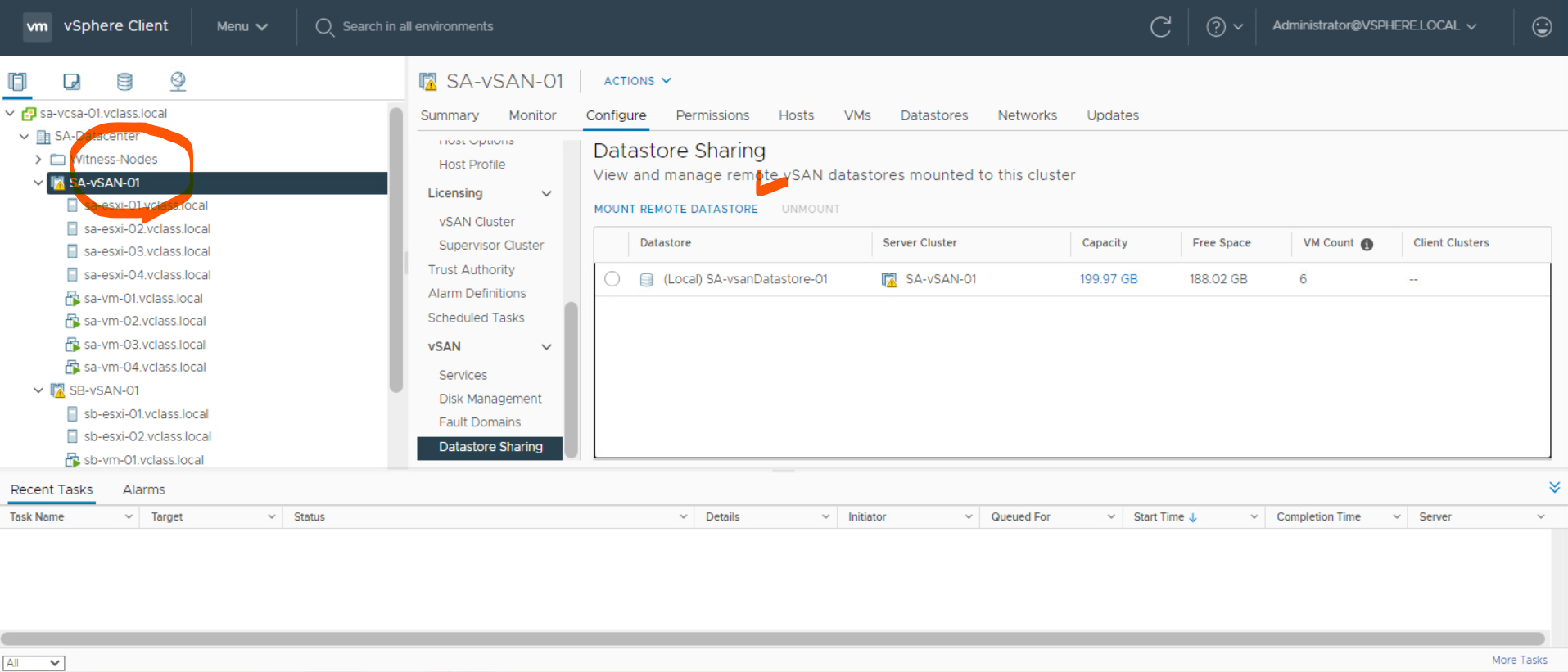Open the Menu dropdown
The width and height of the screenshot is (1568, 672).
[x=242, y=26]
